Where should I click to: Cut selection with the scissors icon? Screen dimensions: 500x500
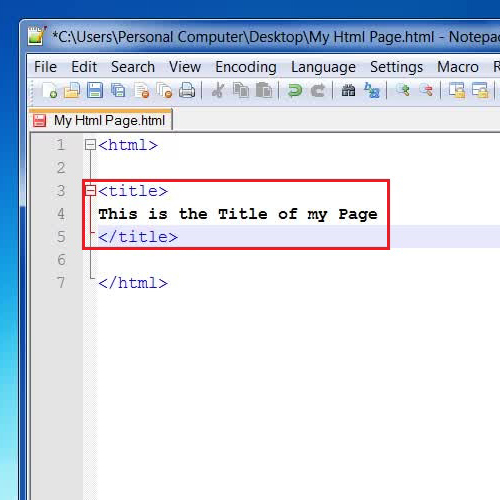click(x=218, y=90)
